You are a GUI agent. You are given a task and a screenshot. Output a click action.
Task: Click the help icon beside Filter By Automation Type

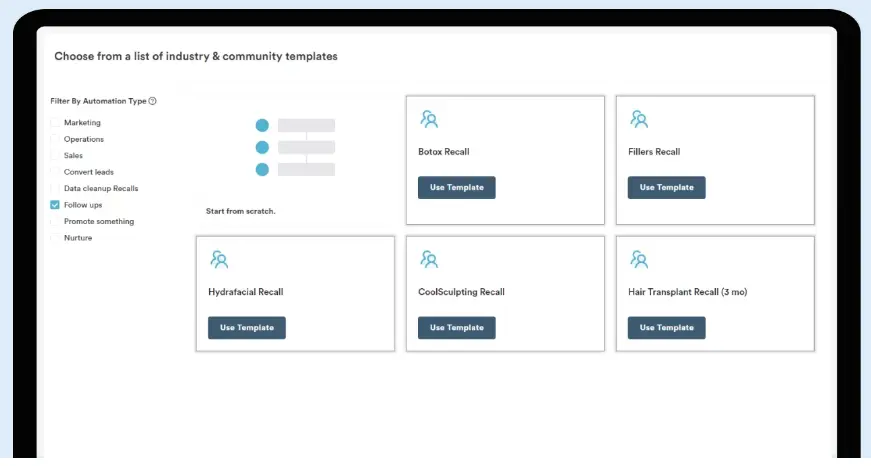(x=152, y=101)
